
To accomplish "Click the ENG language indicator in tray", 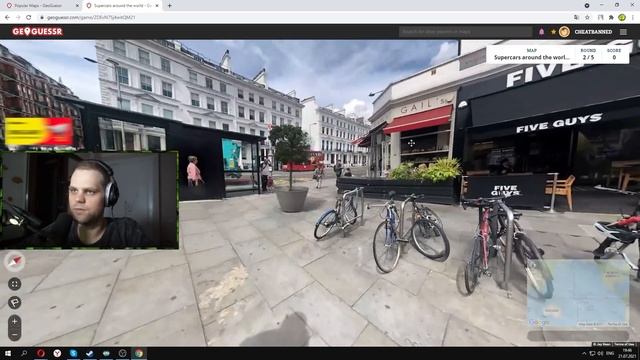I will (x=610, y=353).
